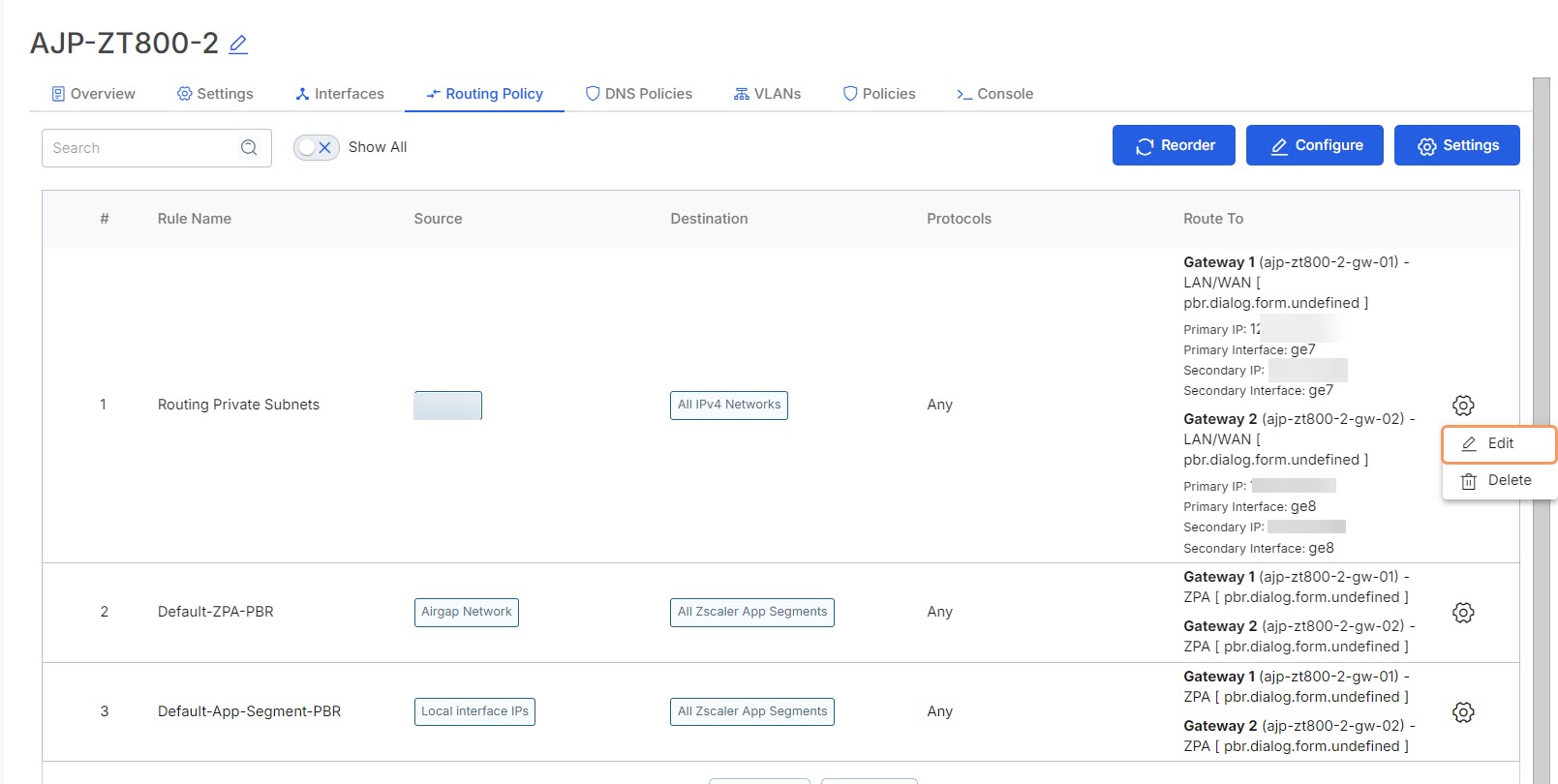The width and height of the screenshot is (1558, 784).
Task: Click the AJP-ZT800-2 device title
Action: tap(125, 44)
